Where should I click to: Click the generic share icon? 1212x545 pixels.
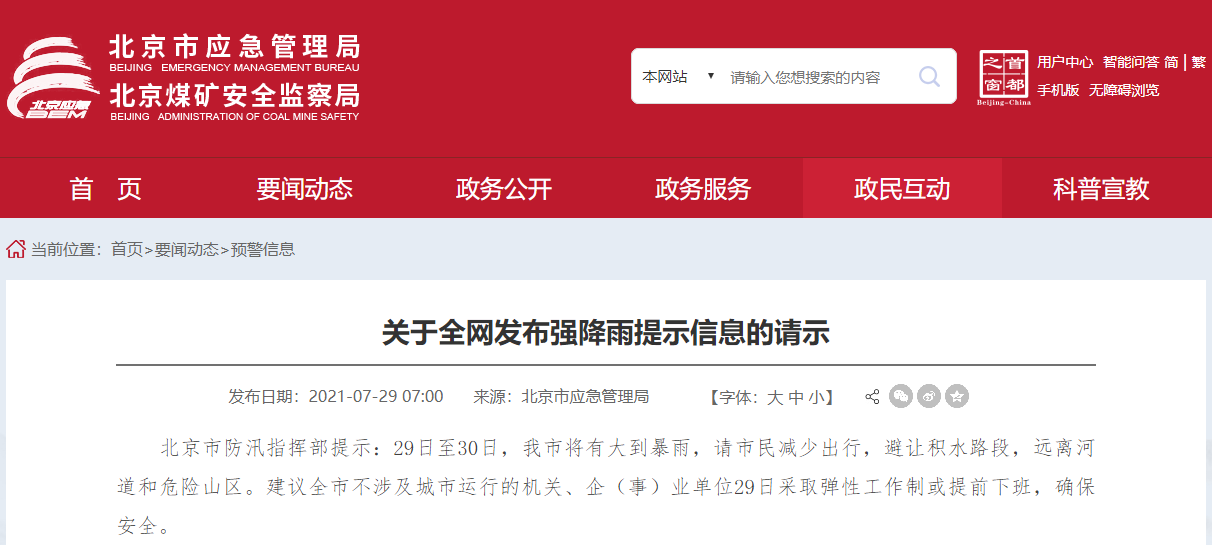(872, 397)
